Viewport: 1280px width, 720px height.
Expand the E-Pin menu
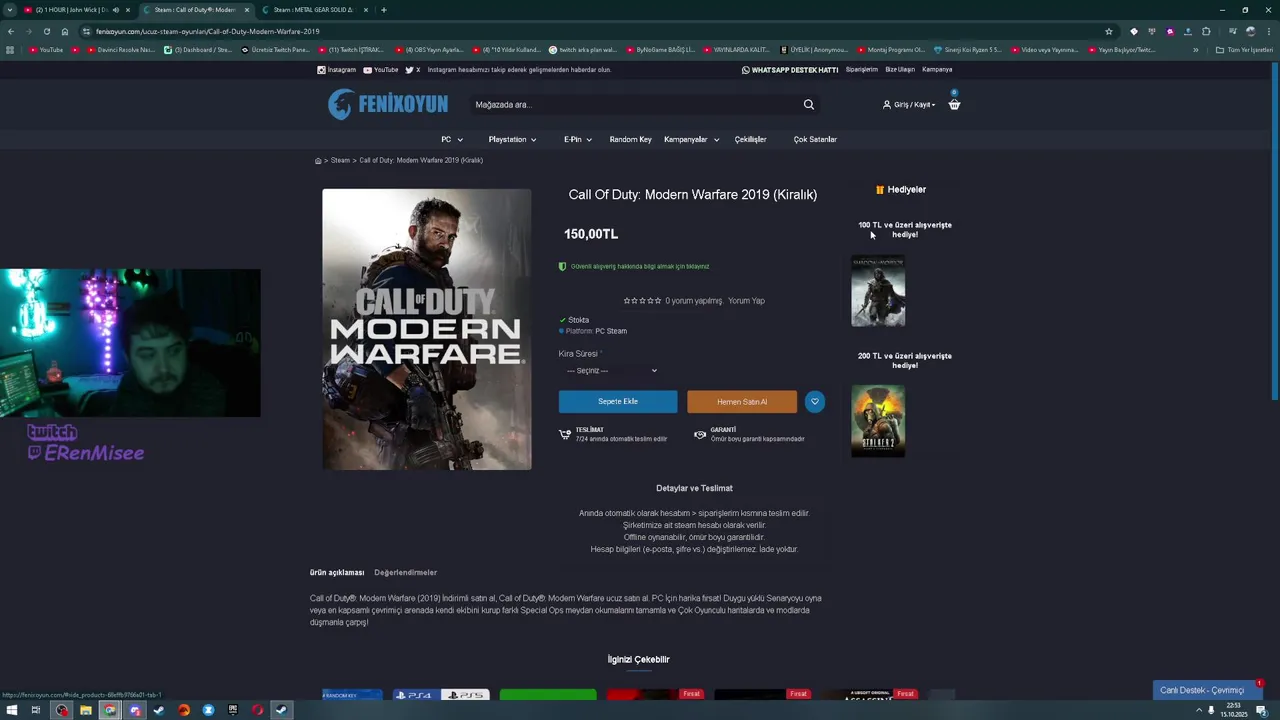click(x=578, y=139)
